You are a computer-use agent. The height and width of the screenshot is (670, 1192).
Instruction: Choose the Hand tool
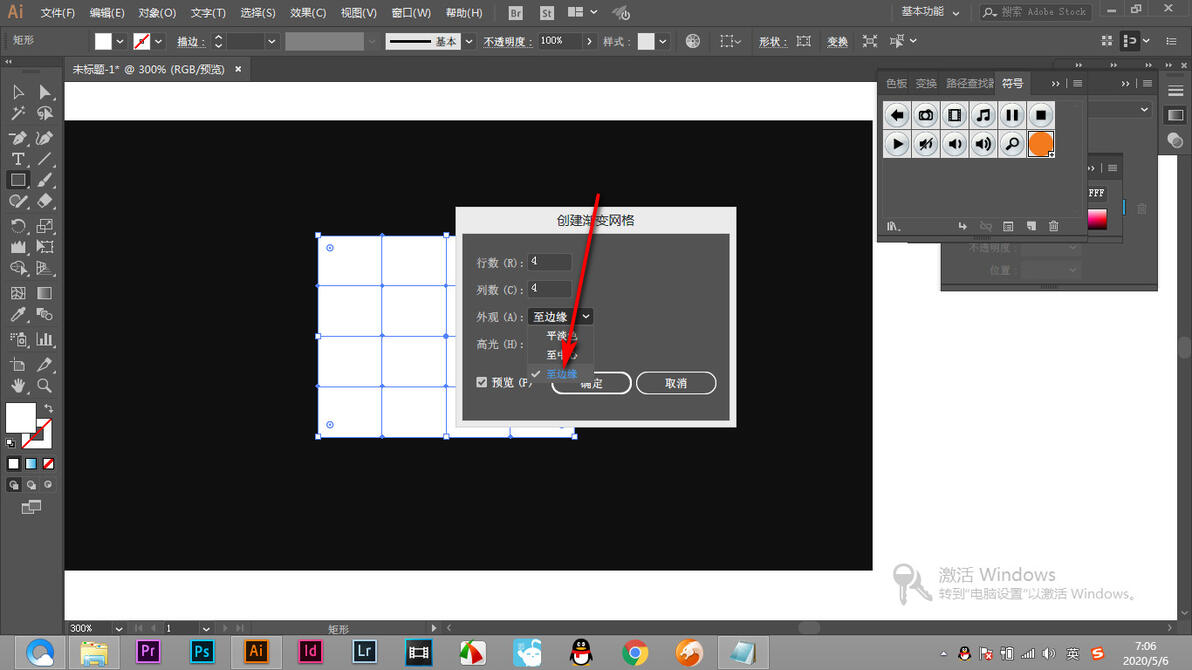pos(17,386)
